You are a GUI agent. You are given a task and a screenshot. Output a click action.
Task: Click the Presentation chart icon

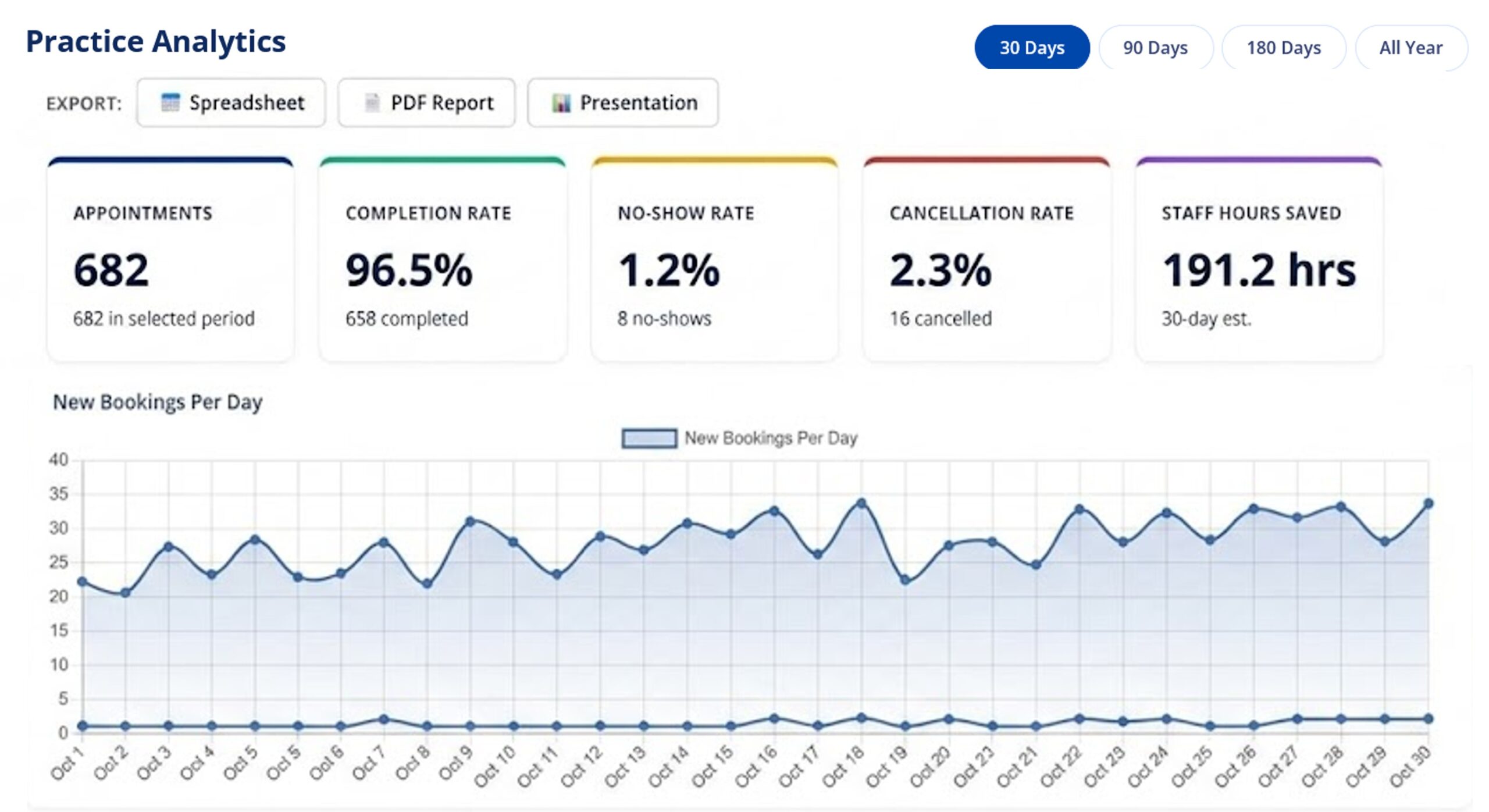tap(561, 103)
